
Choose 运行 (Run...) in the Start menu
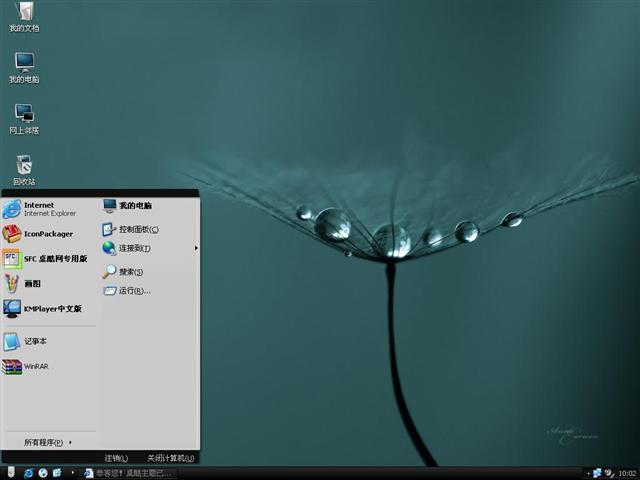(134, 291)
